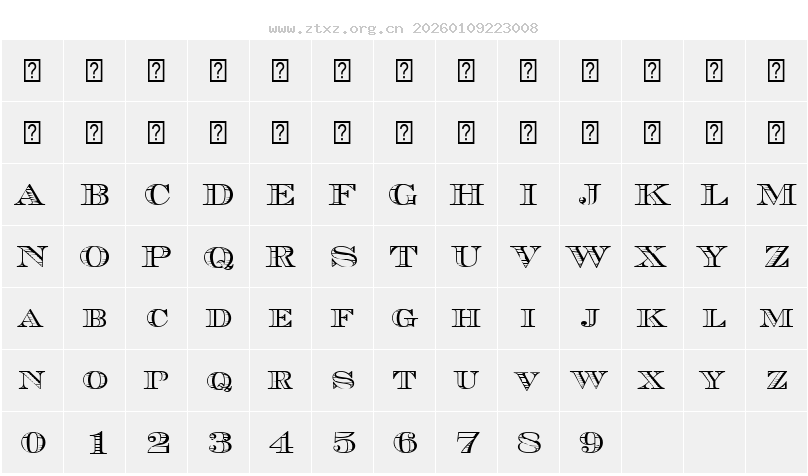Click letter K in the lower alphabet set
Screen dimensions: 808x476
coord(652,319)
